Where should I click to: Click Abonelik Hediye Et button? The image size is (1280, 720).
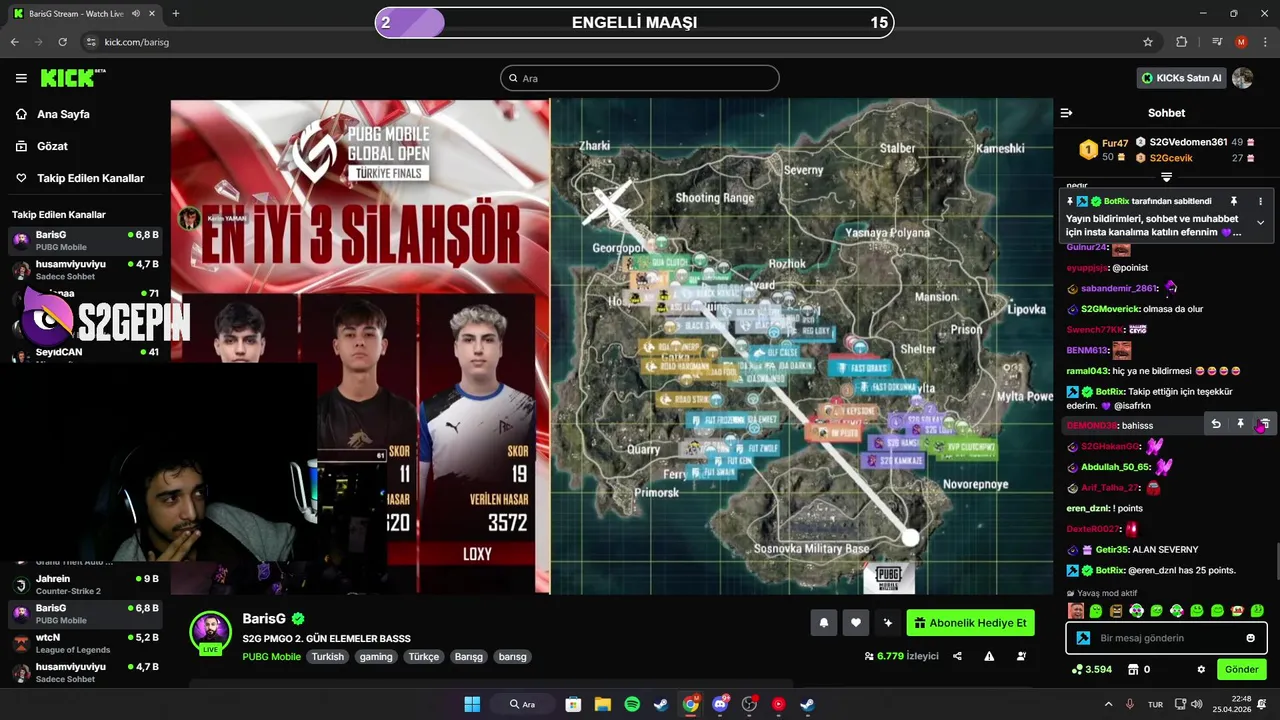click(x=970, y=623)
